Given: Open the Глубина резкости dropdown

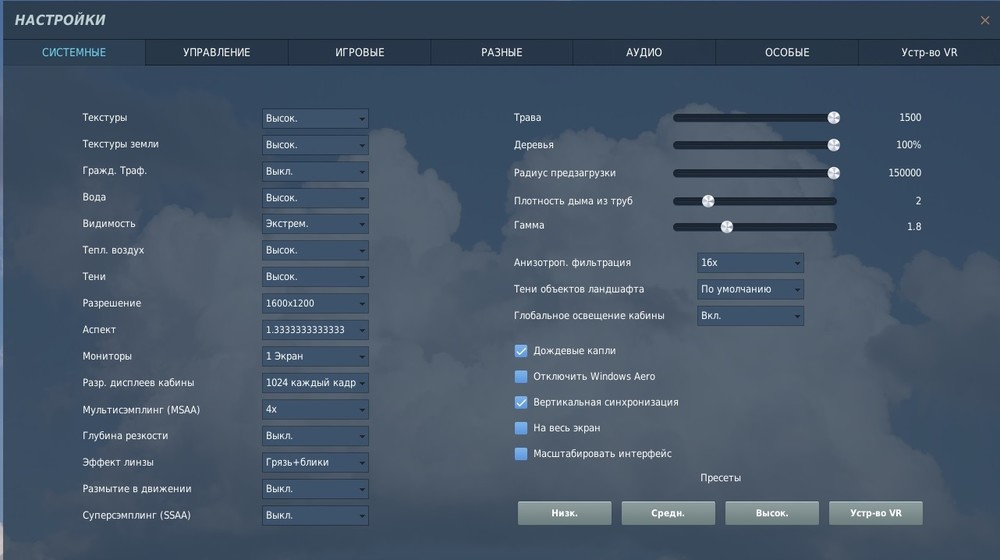Looking at the screenshot, I should pos(315,436).
